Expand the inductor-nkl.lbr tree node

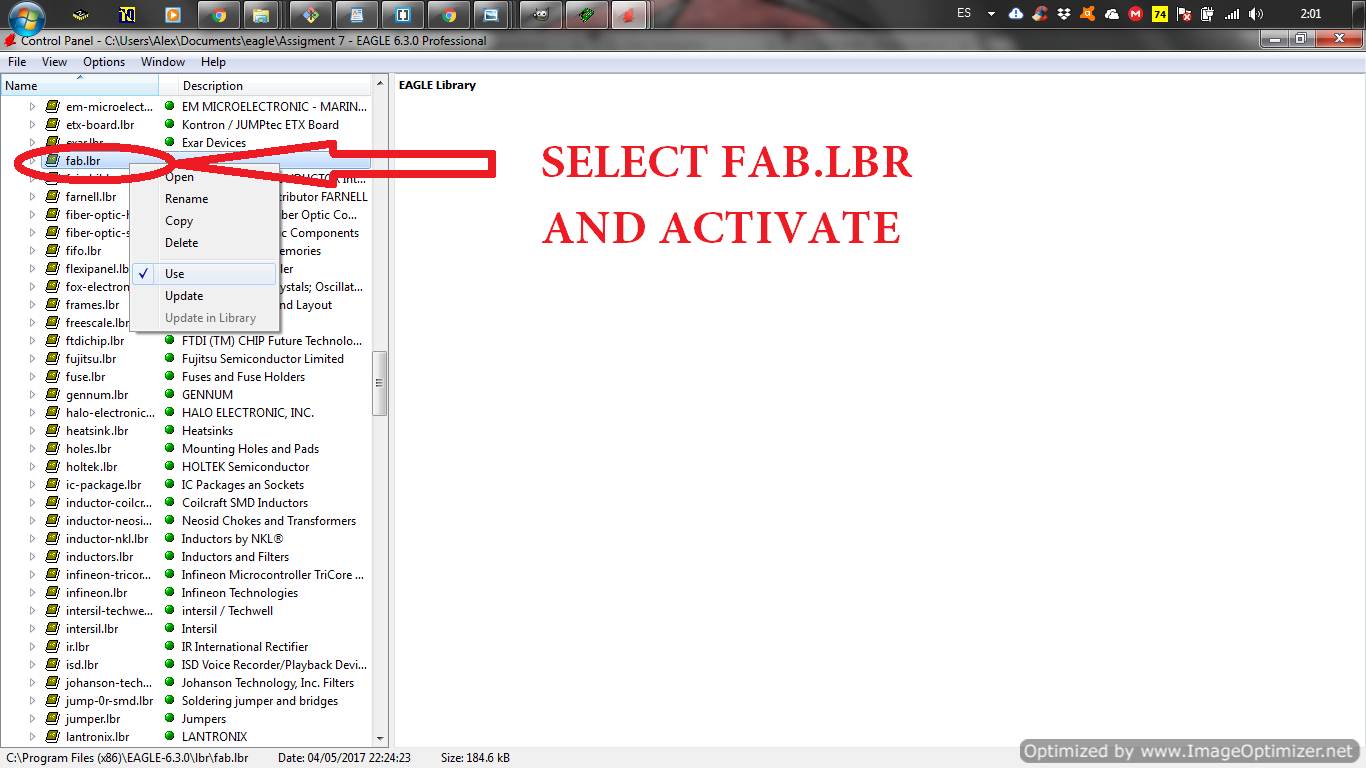(32, 539)
